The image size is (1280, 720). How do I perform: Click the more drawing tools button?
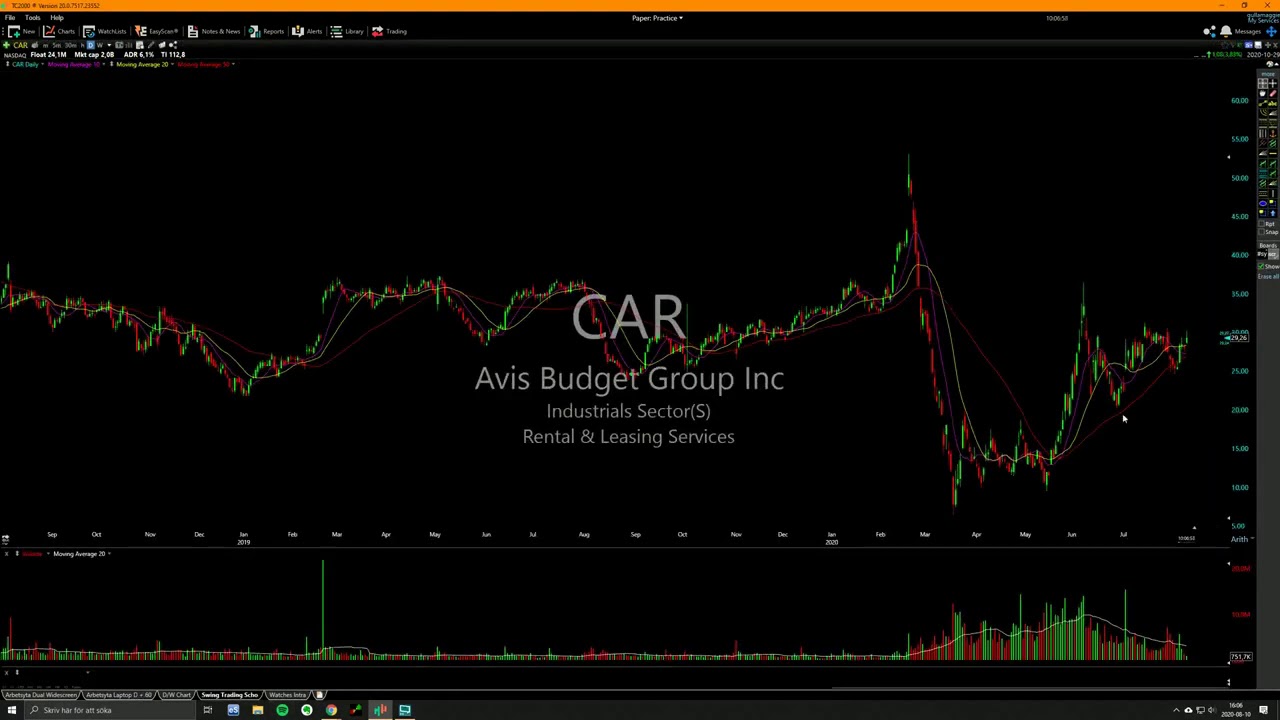click(x=1268, y=74)
